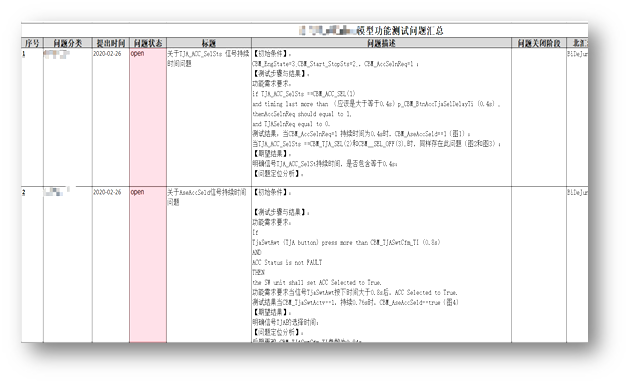This screenshot has width=630, height=385.
Task: Select the row 2 description mentioning ACC Status is not FAULT
Action: tap(381, 264)
